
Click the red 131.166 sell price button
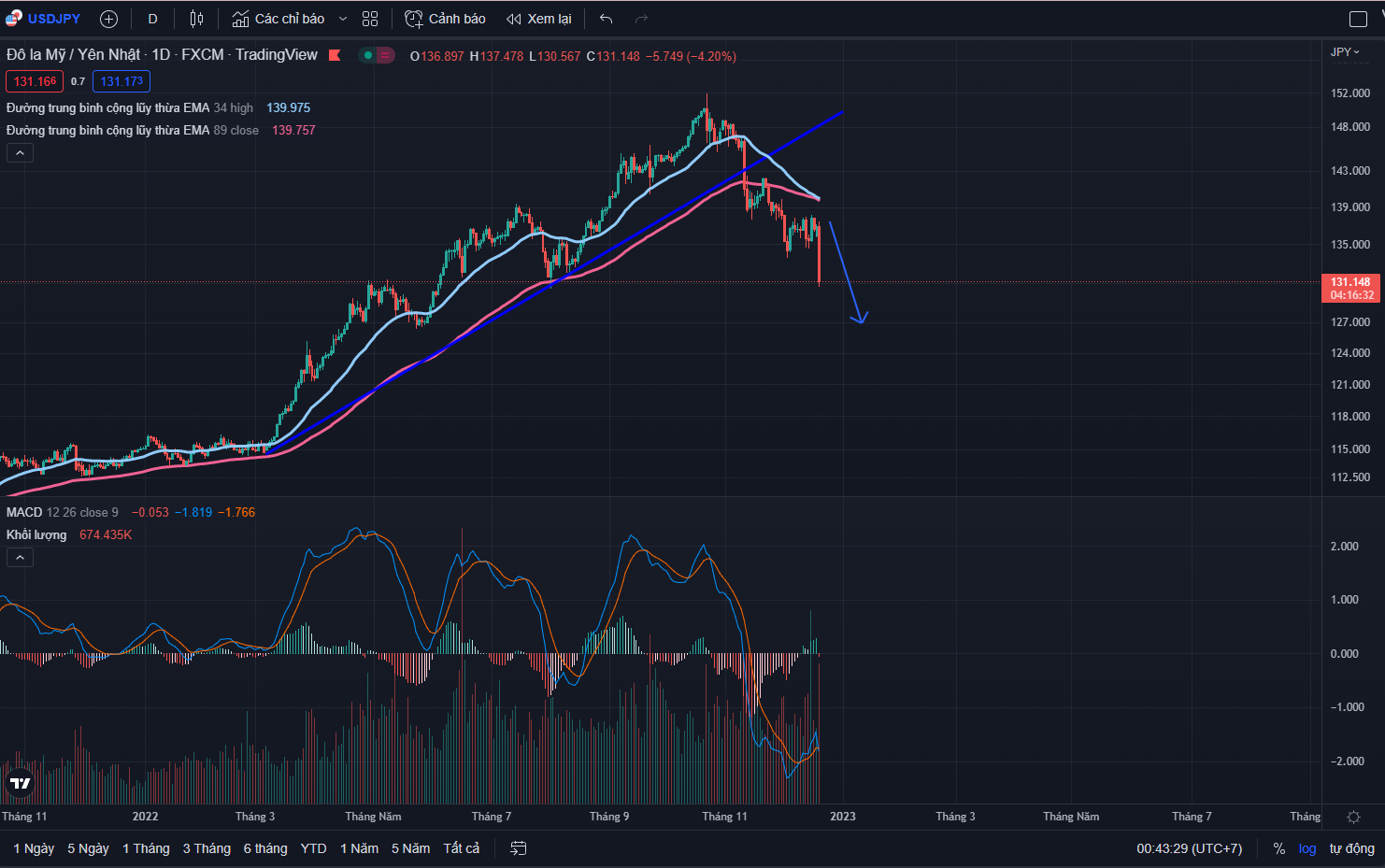(x=35, y=81)
